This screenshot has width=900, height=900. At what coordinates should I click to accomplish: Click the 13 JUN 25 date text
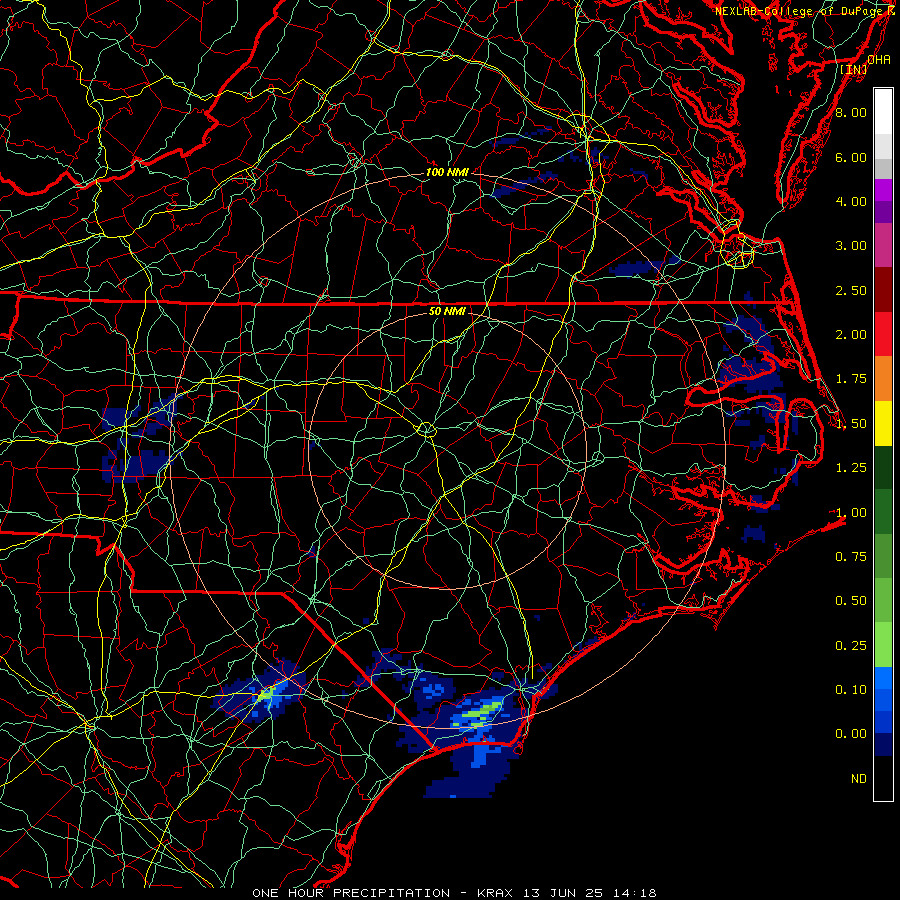[x=564, y=893]
